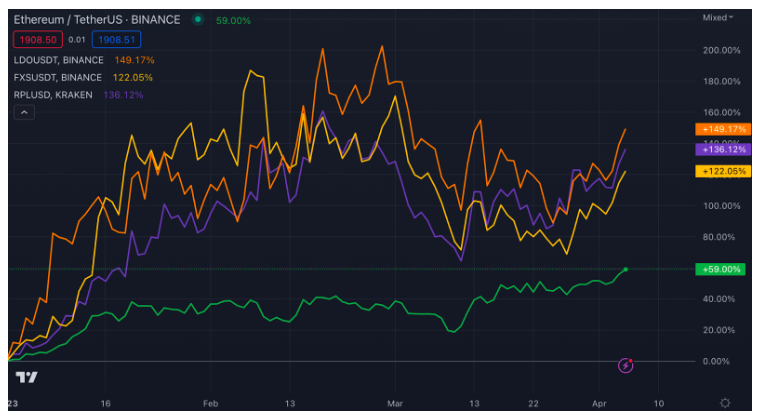Click the Mar date label on time axis
The image size is (757, 415).
point(395,403)
